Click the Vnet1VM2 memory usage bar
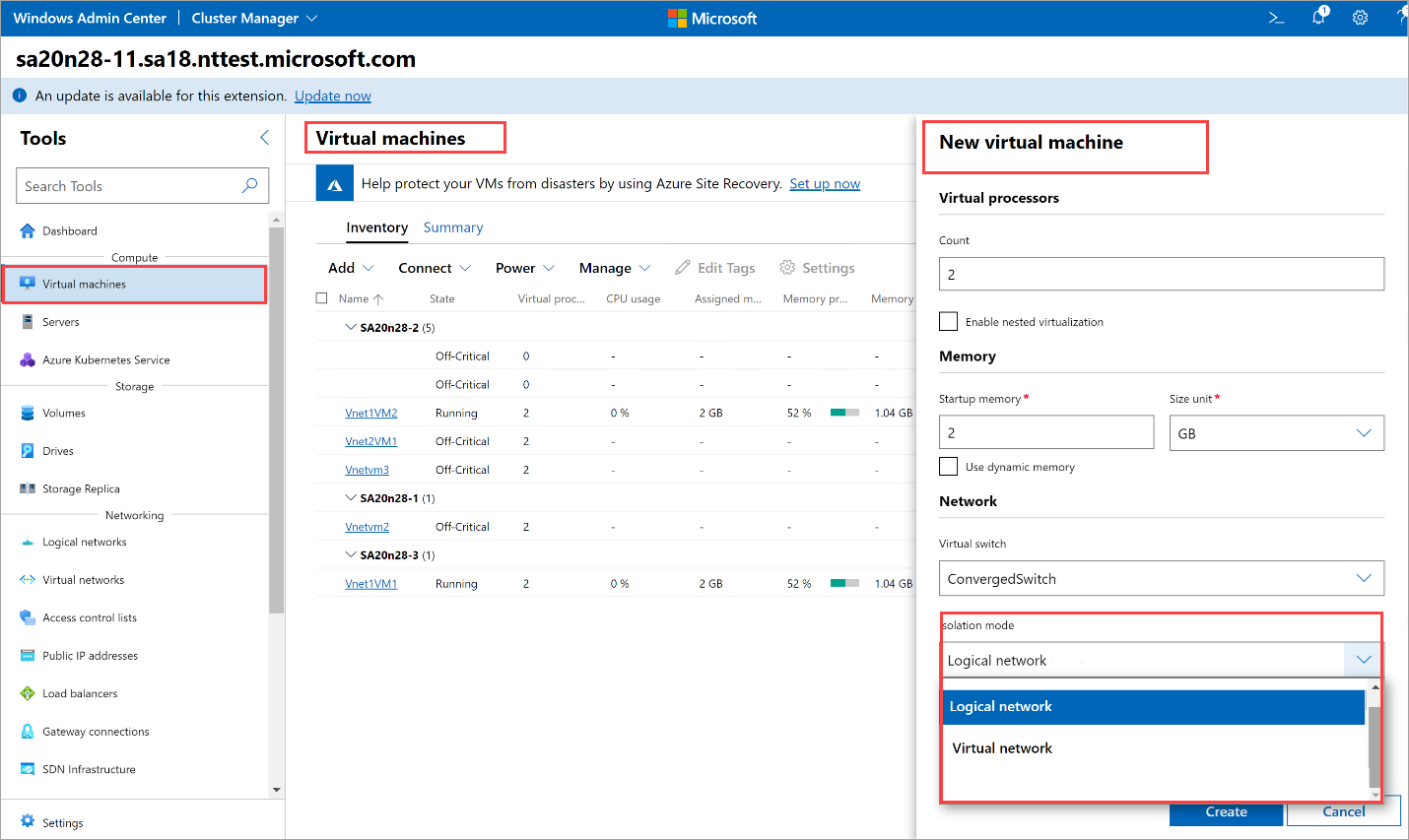This screenshot has height=840, width=1409. (x=844, y=413)
